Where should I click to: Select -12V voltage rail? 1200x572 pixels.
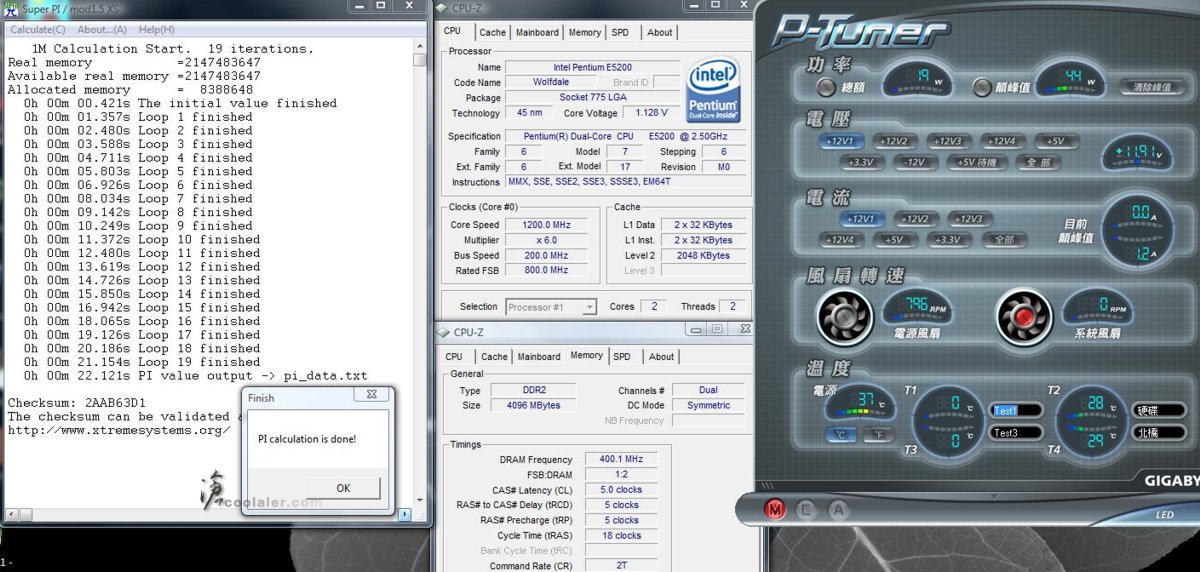(x=915, y=162)
